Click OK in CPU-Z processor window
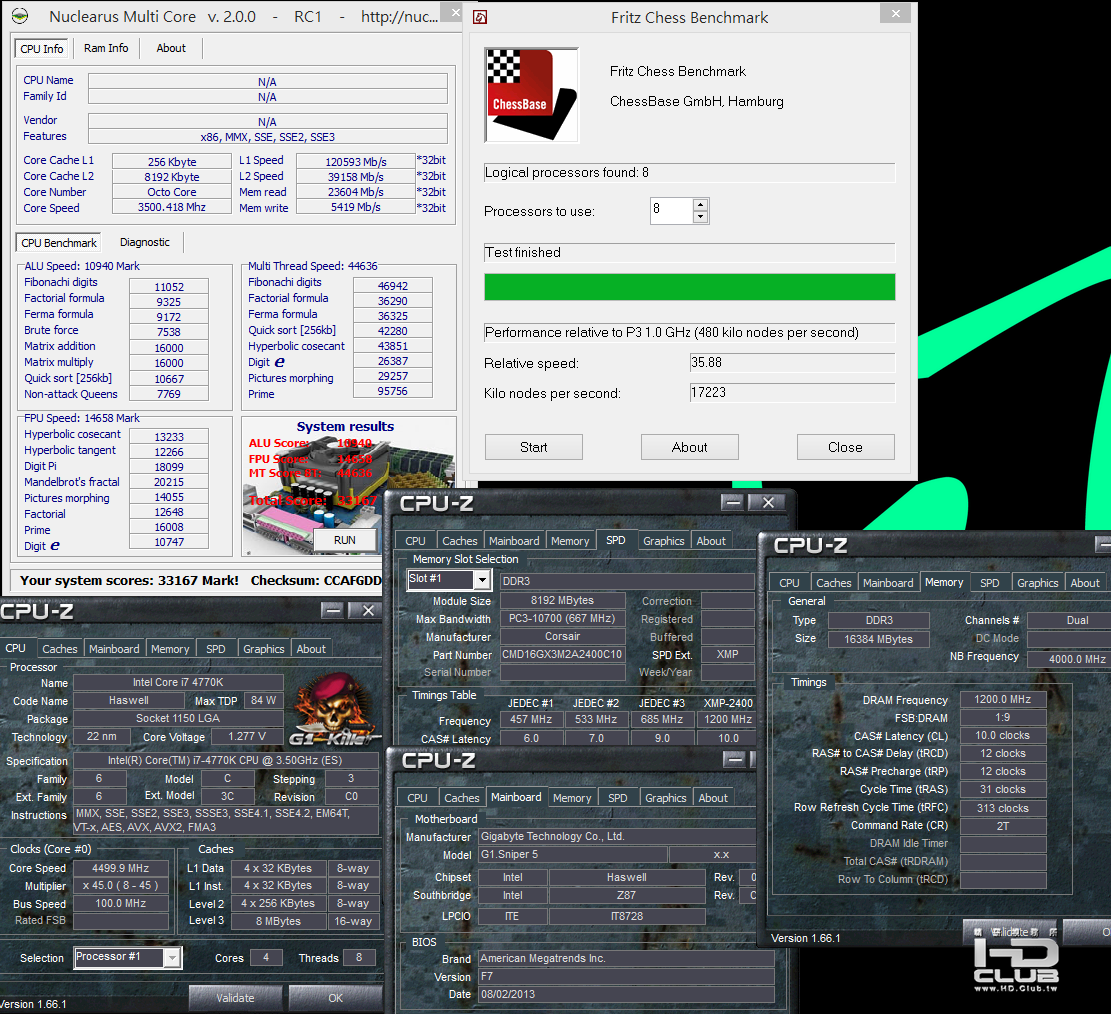This screenshot has width=1111, height=1014. pos(335,998)
